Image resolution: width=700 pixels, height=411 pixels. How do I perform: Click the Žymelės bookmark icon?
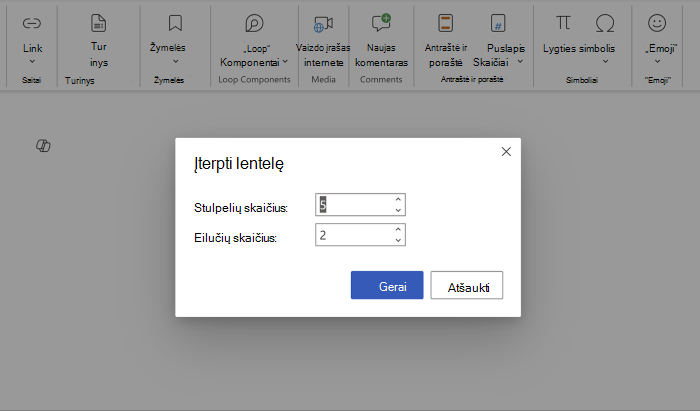click(175, 23)
